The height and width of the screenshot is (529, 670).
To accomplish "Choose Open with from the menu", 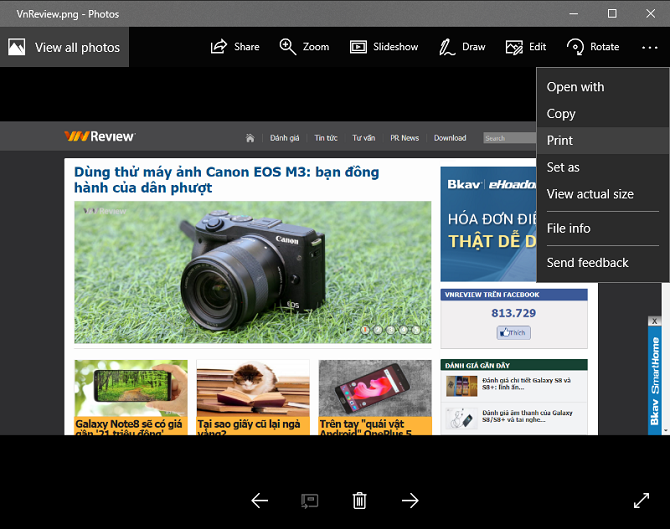I will click(575, 87).
